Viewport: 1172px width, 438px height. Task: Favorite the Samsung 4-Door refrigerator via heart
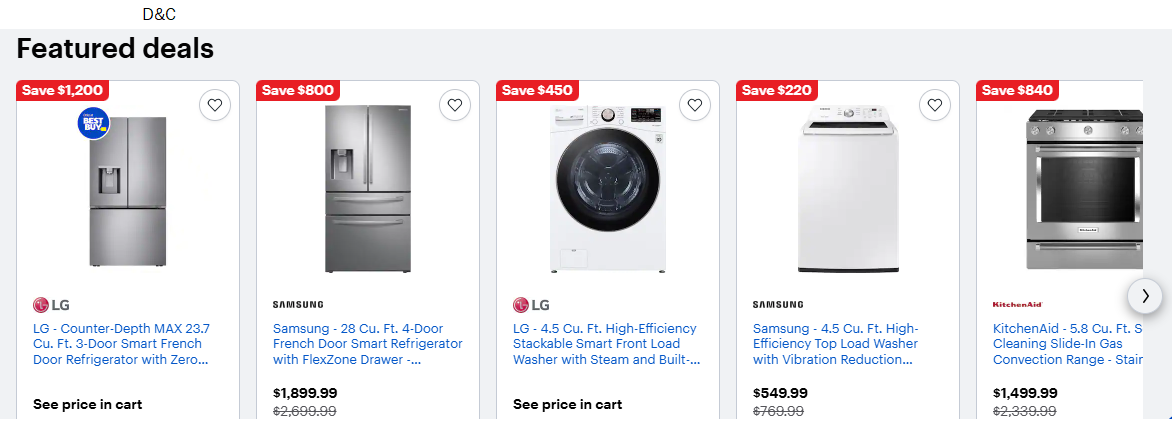click(x=455, y=105)
